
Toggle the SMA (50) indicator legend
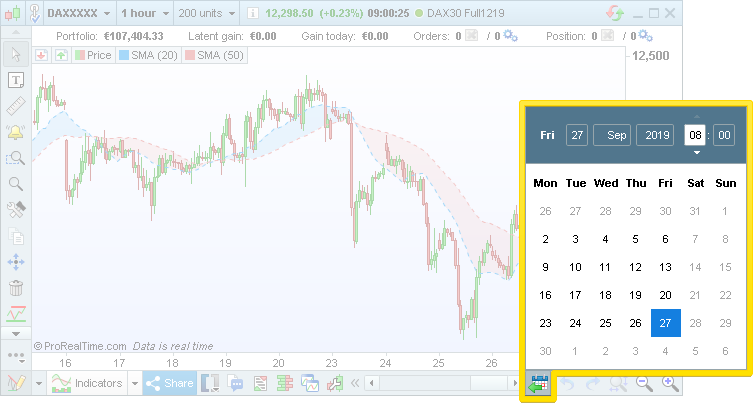point(213,55)
